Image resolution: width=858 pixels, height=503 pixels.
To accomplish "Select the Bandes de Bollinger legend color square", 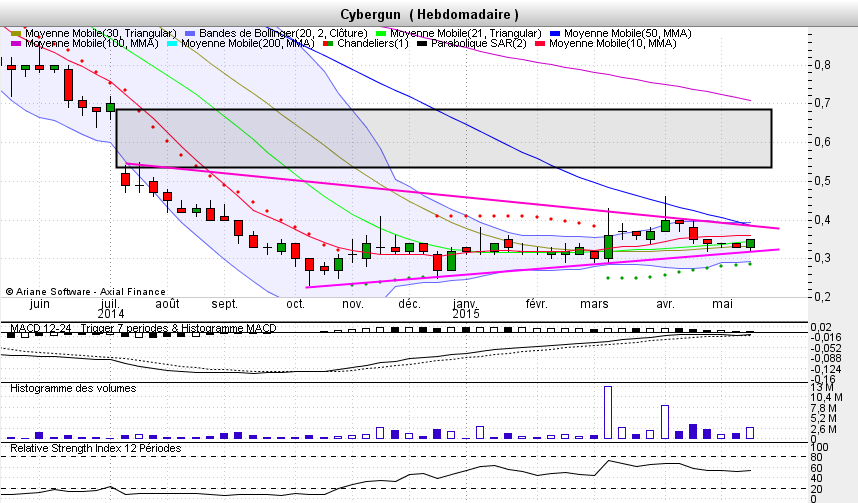I will 189,34.
